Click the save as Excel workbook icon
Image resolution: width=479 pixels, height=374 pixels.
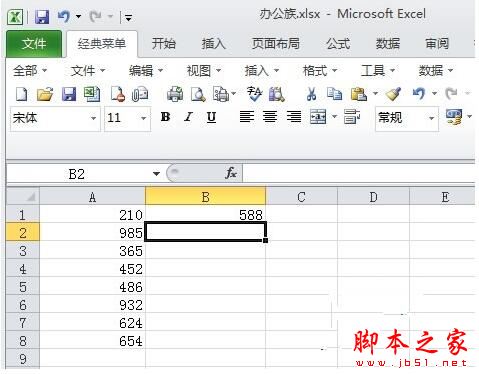point(92,94)
